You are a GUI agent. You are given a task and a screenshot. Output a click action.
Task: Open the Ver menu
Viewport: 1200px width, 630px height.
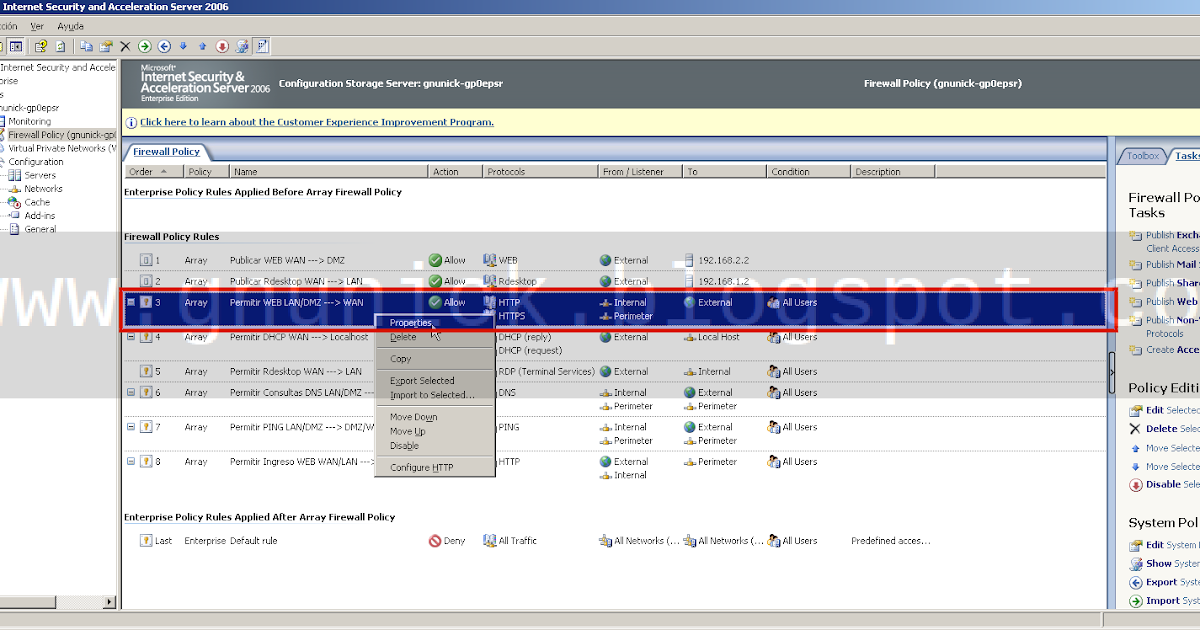pyautogui.click(x=37, y=26)
